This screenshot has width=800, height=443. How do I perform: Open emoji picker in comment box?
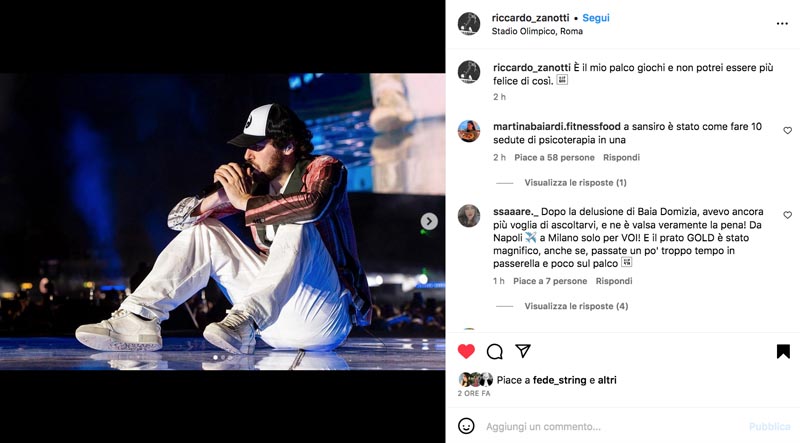466,426
